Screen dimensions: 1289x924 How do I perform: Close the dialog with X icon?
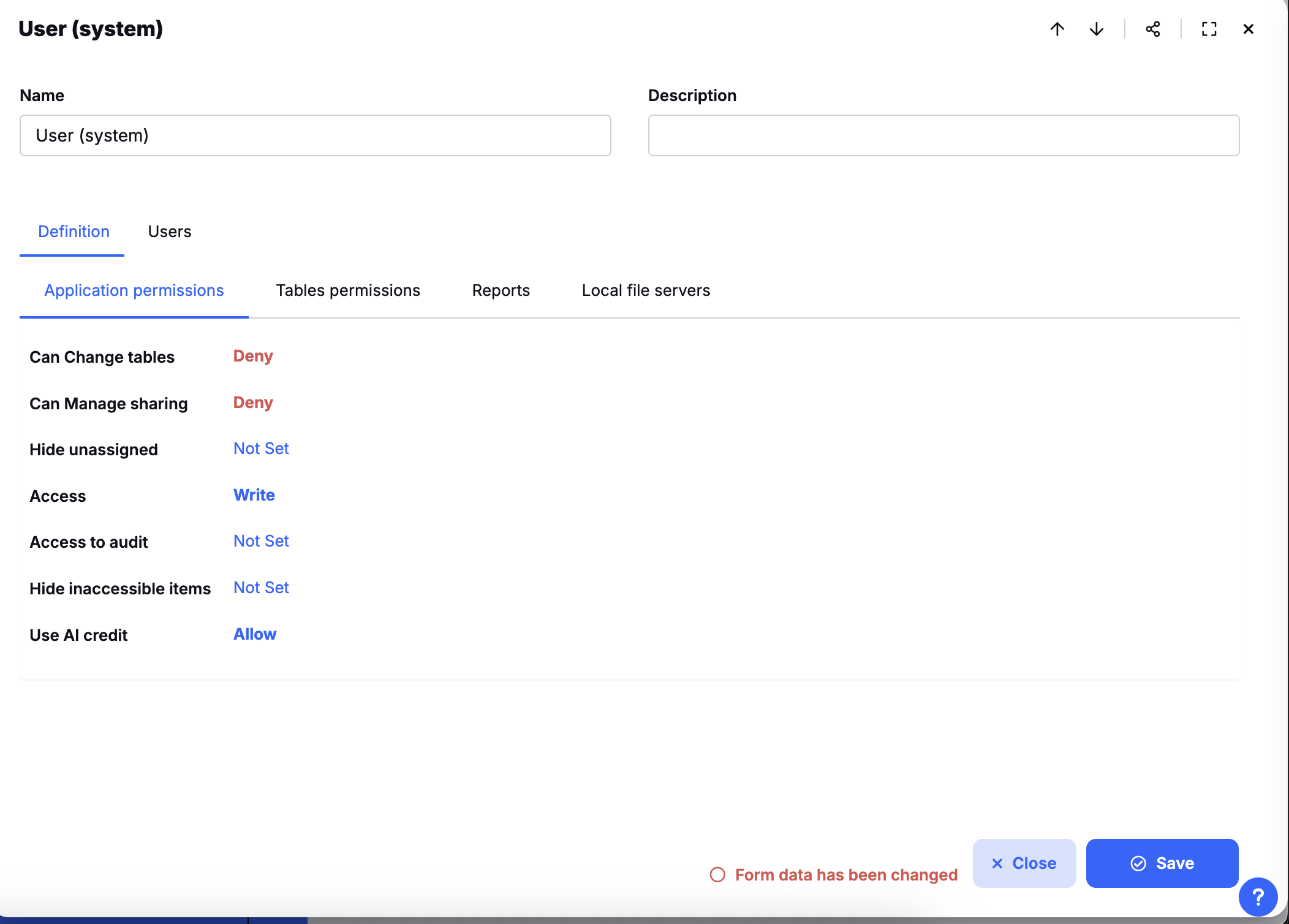pyautogui.click(x=1249, y=29)
